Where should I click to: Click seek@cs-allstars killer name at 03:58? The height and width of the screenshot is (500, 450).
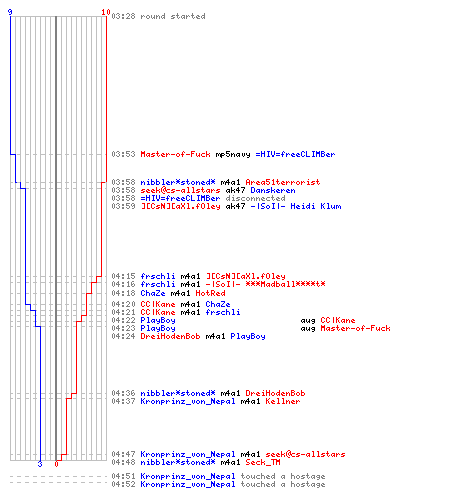click(180, 190)
